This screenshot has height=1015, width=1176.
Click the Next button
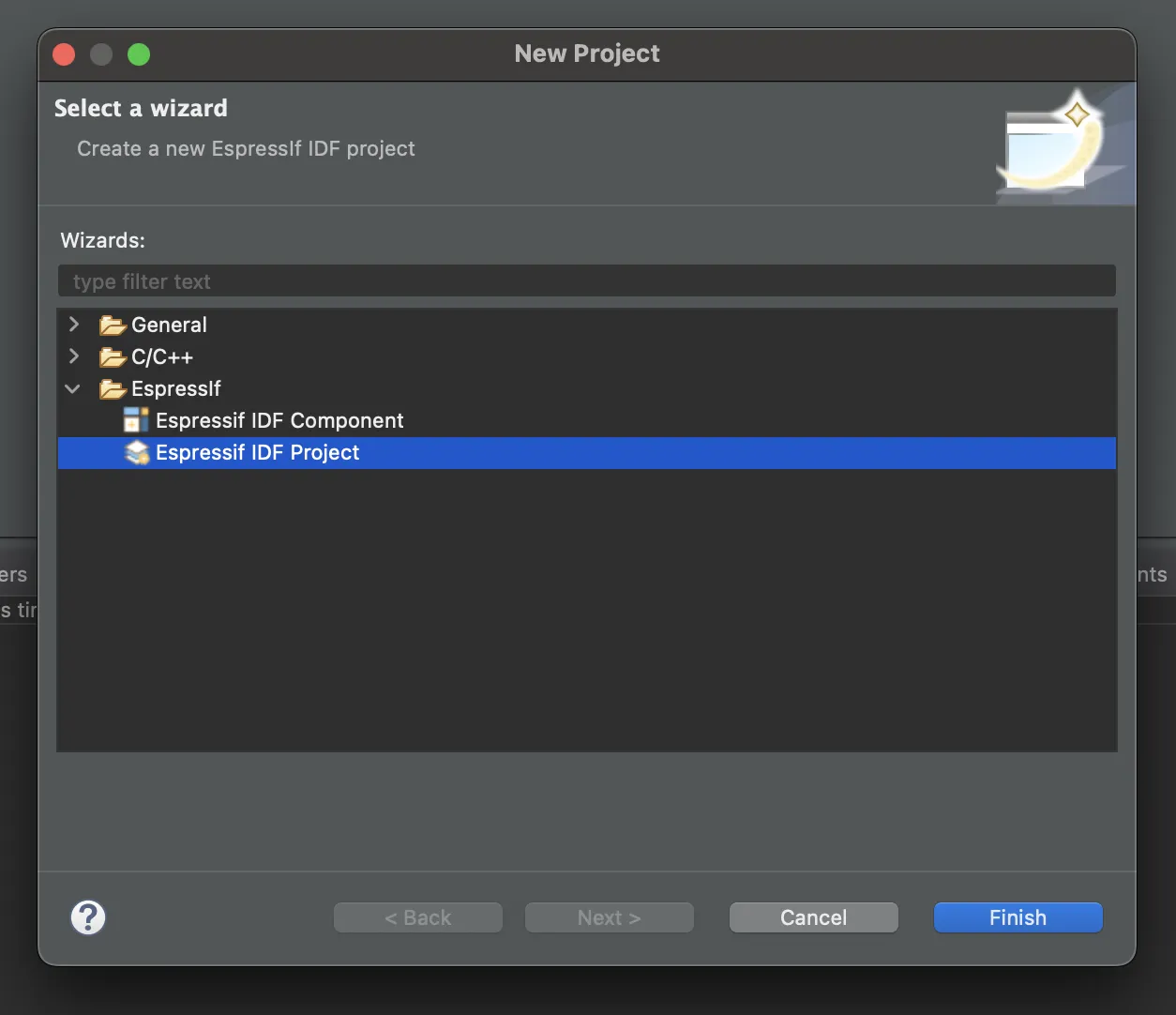610,917
